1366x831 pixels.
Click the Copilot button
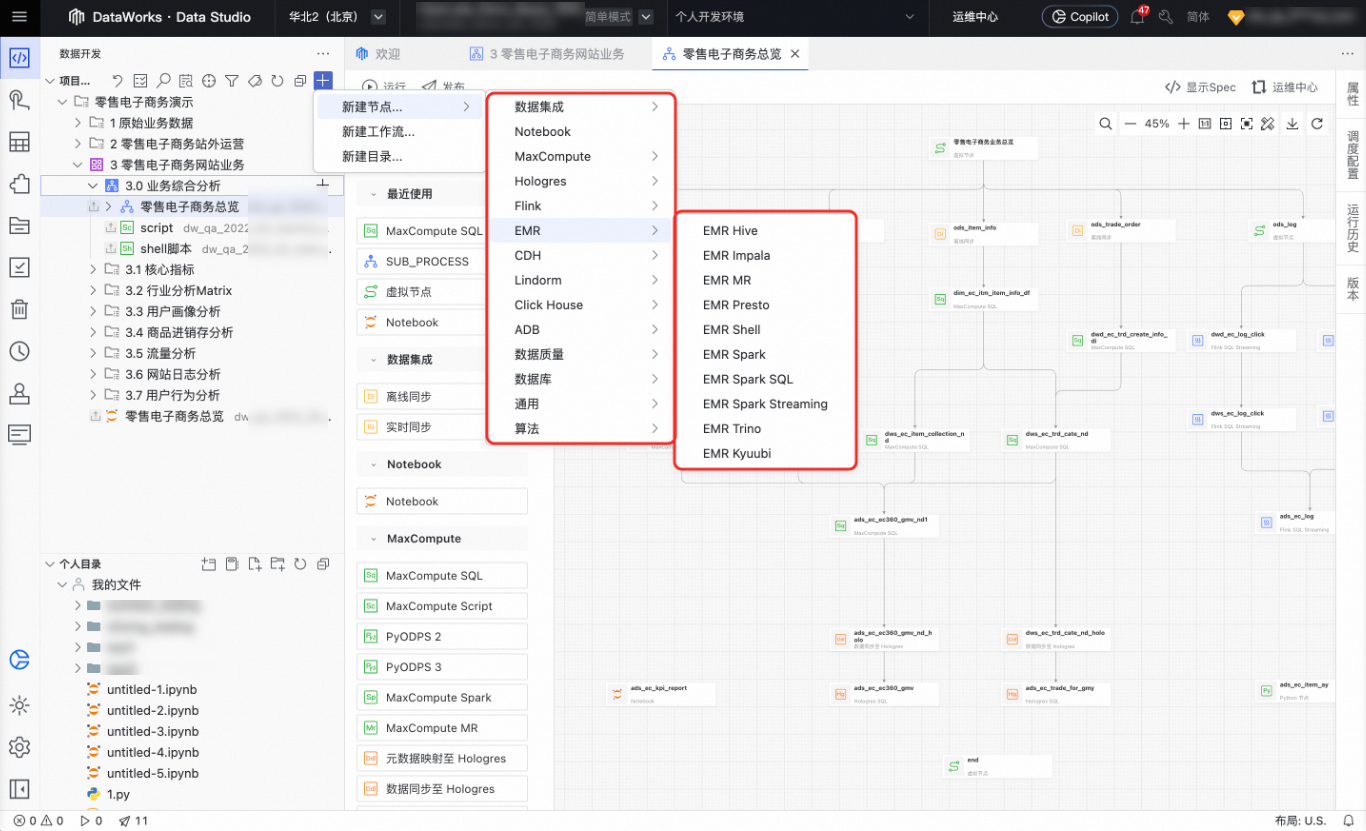[x=1079, y=17]
